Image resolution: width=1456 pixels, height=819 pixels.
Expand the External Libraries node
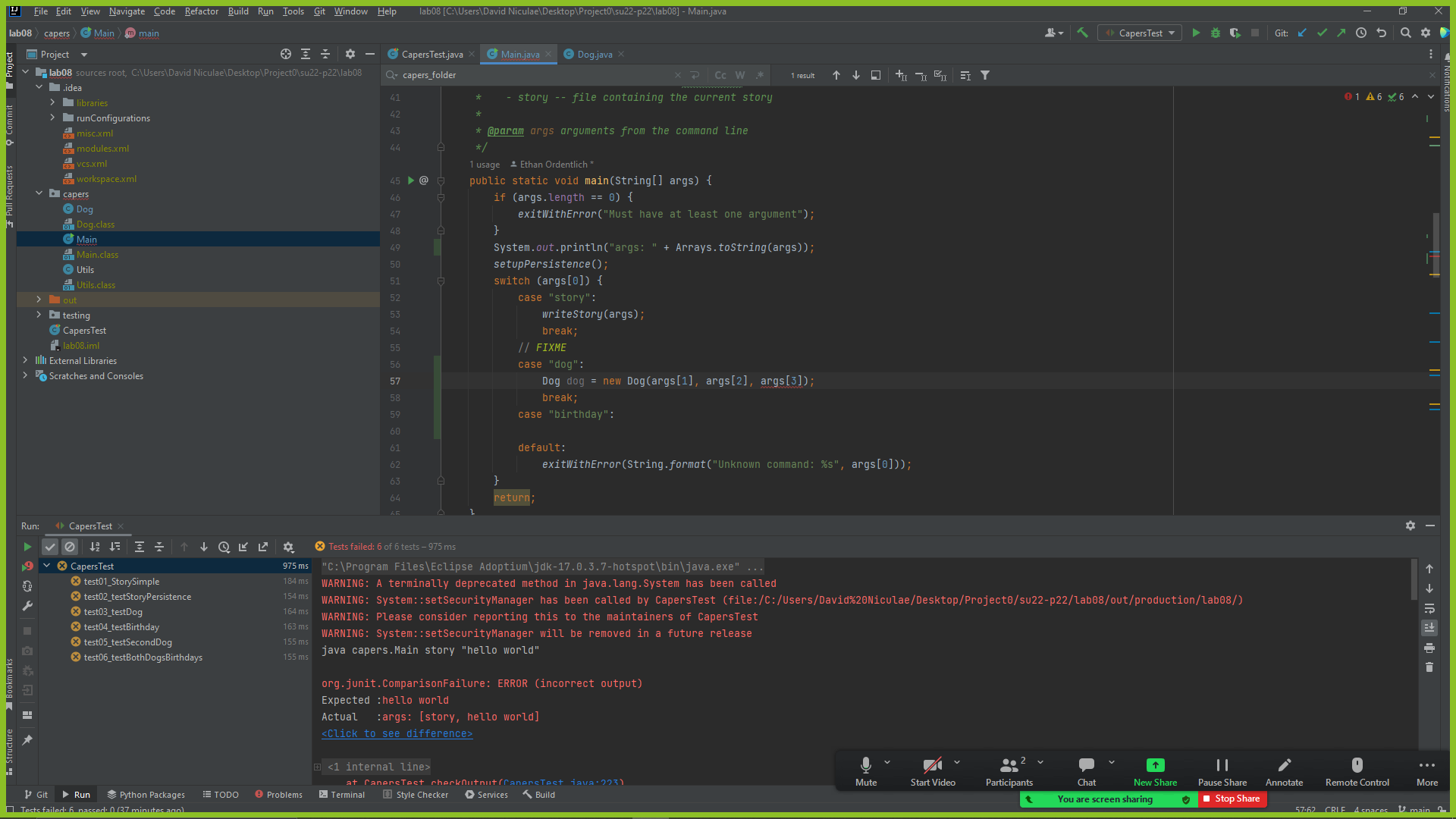[25, 360]
